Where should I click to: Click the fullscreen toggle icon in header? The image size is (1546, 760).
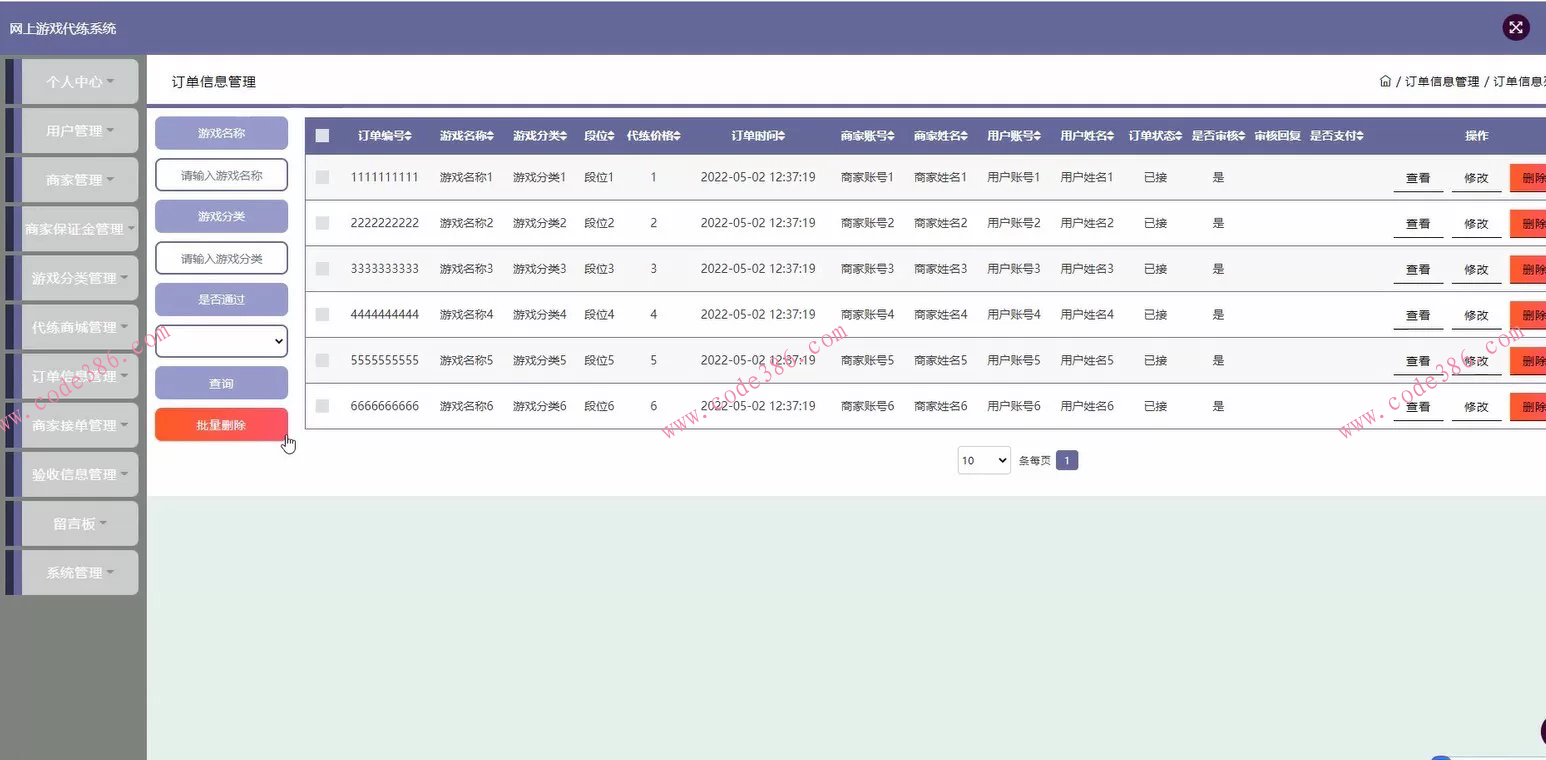click(x=1515, y=28)
